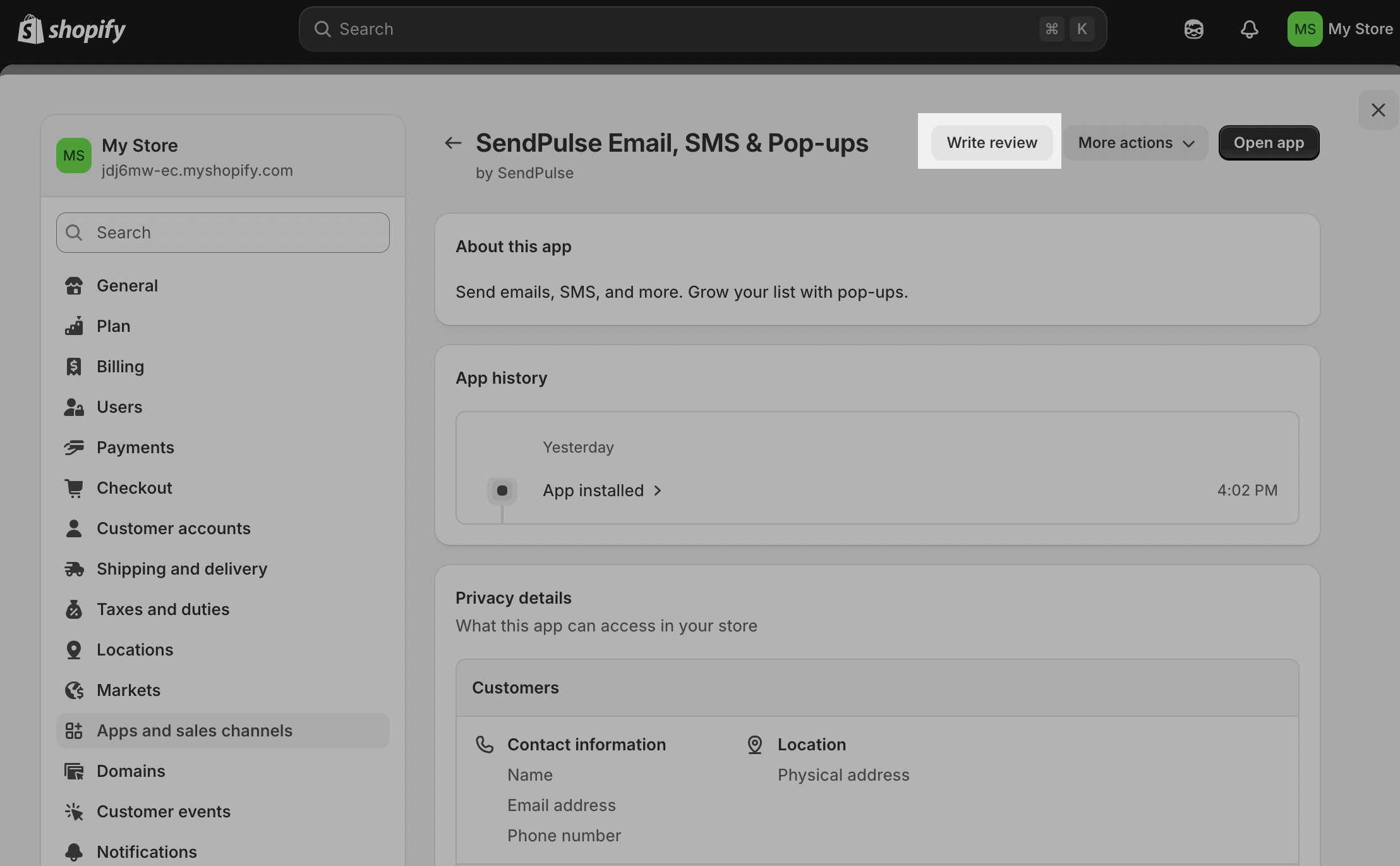Click the Apps and sales channels icon
Screen dimensions: 1400x866
point(74,731)
